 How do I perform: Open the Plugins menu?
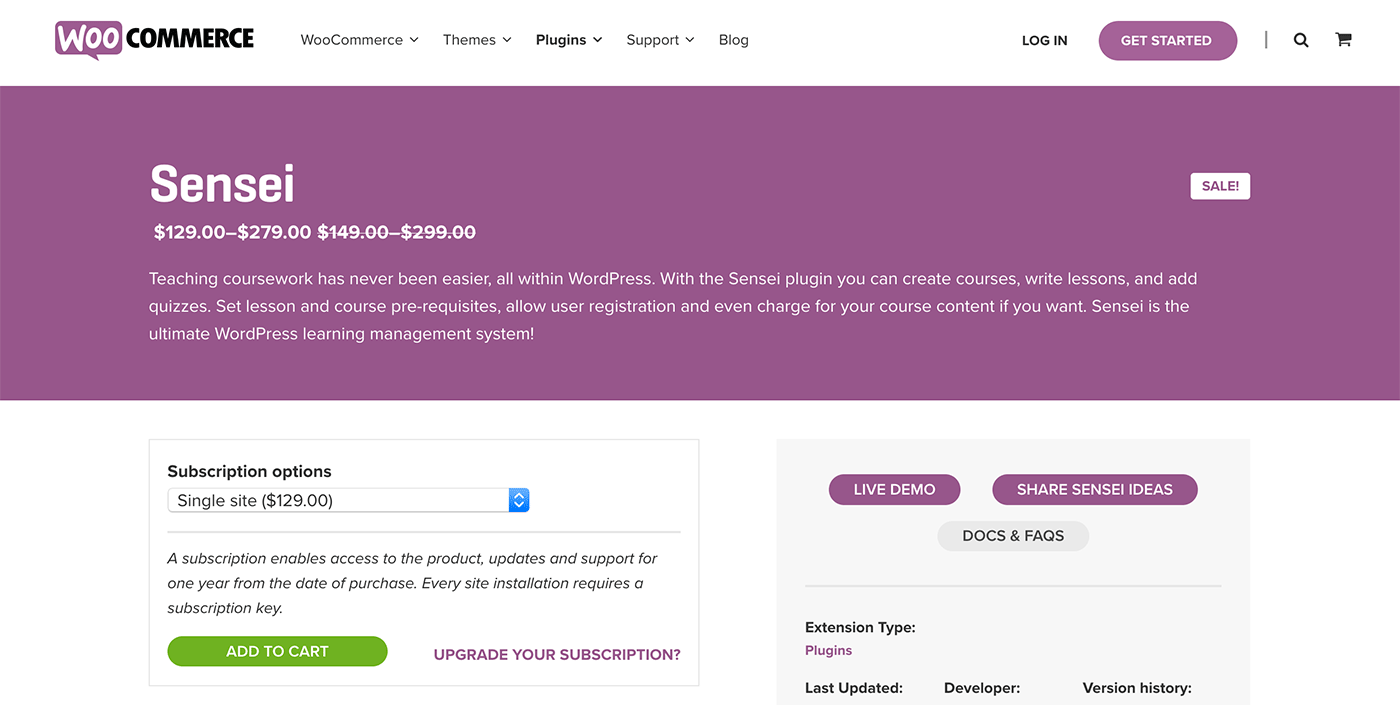click(x=569, y=40)
